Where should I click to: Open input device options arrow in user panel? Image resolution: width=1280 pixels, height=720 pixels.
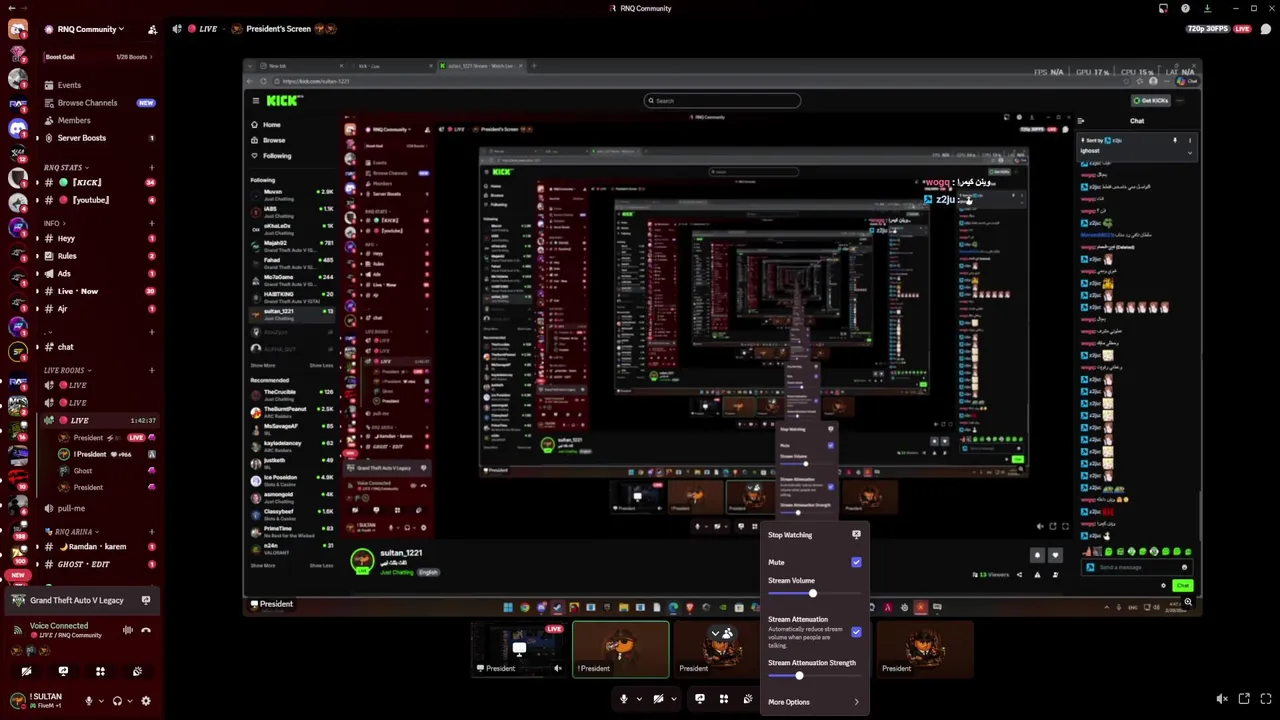pyautogui.click(x=99, y=701)
